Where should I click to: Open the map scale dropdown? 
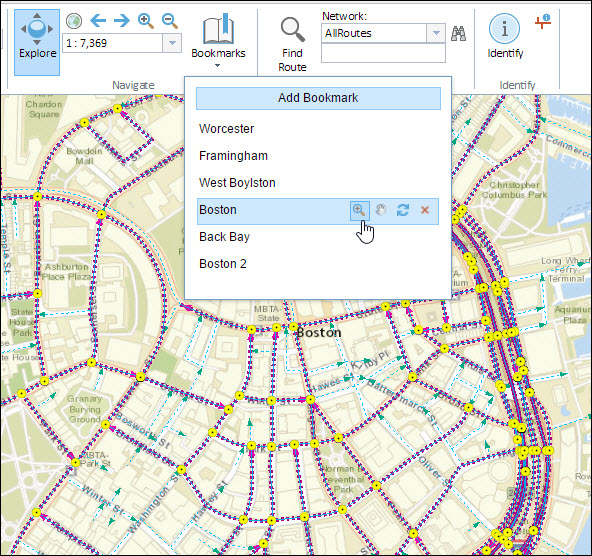pyautogui.click(x=172, y=43)
